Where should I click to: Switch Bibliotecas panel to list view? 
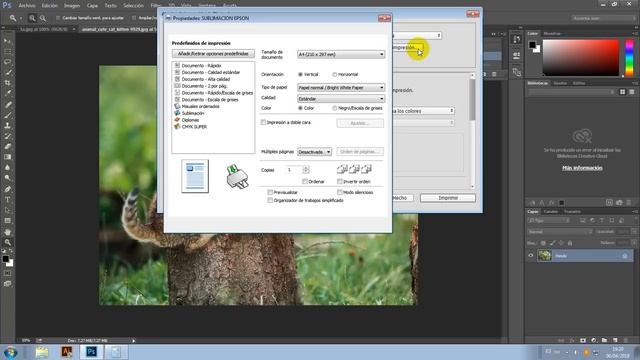coord(631,92)
